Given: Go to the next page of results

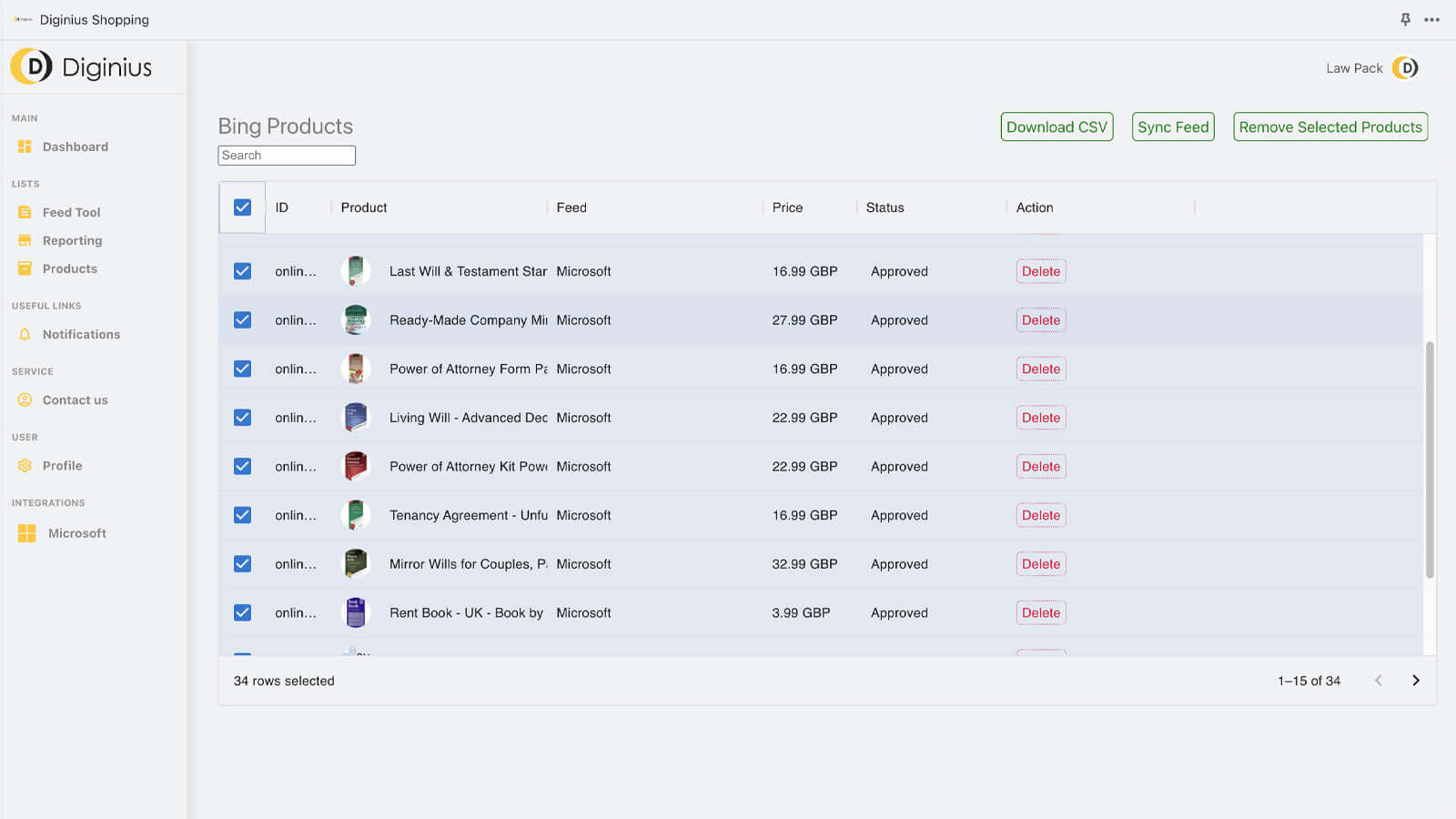Looking at the screenshot, I should coord(1416,680).
